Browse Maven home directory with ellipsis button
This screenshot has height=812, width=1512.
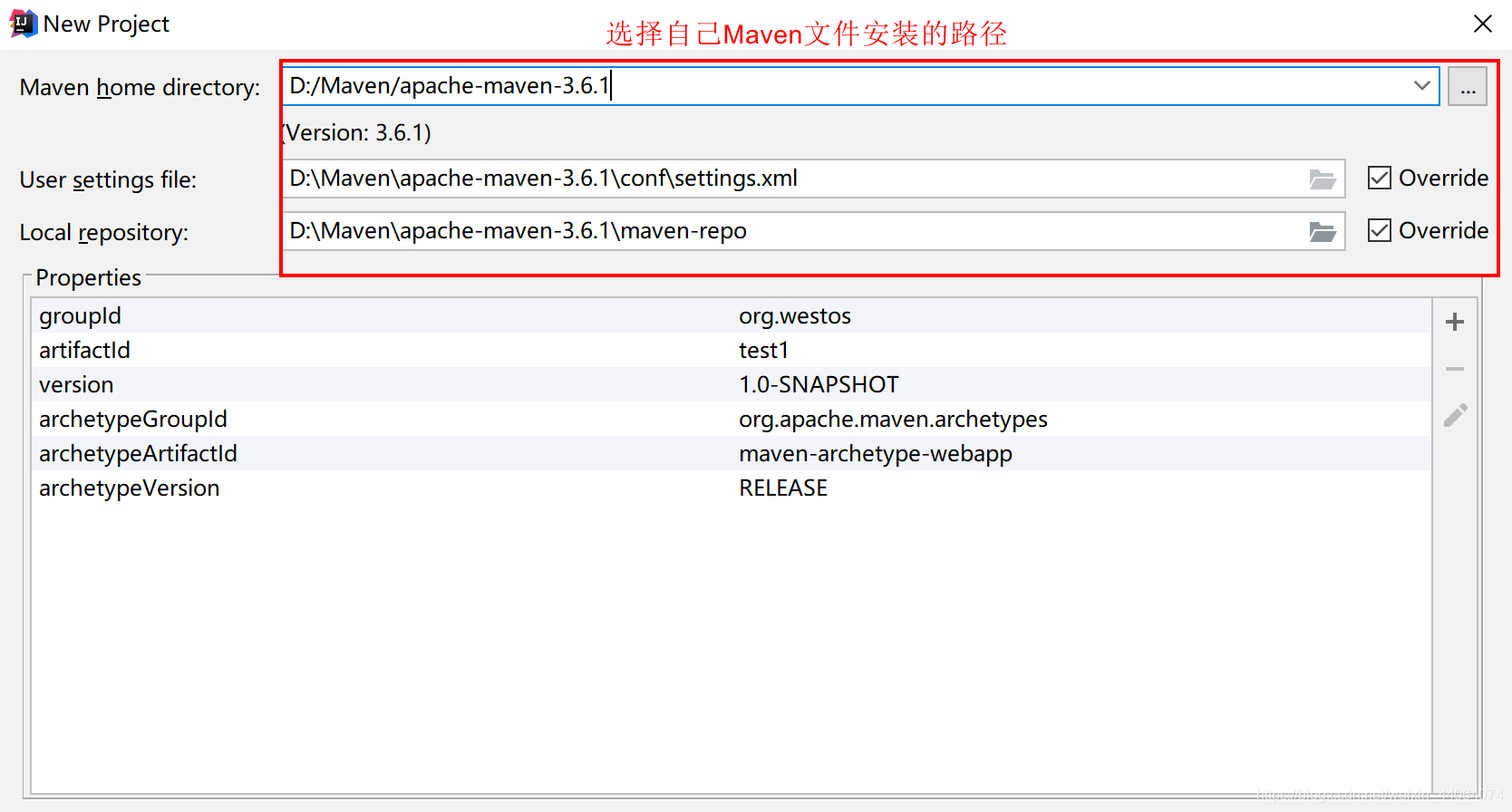click(x=1468, y=86)
